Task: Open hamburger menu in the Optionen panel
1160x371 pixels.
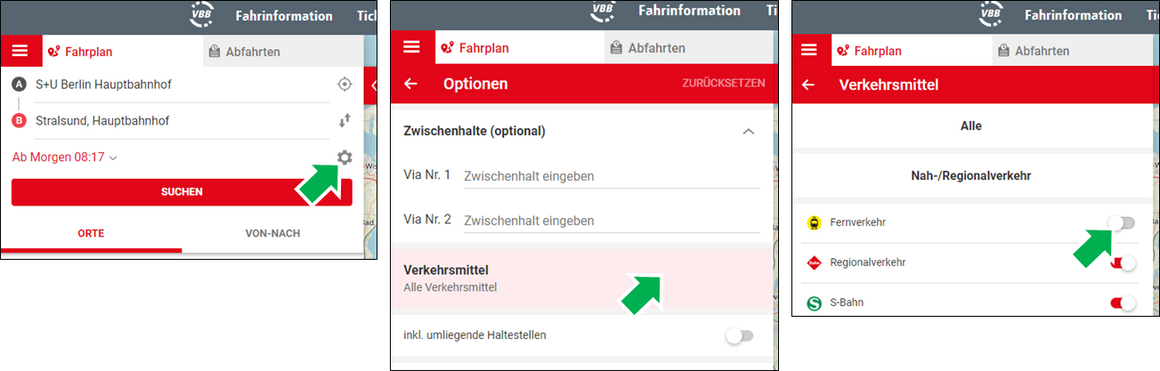Action: coord(411,47)
